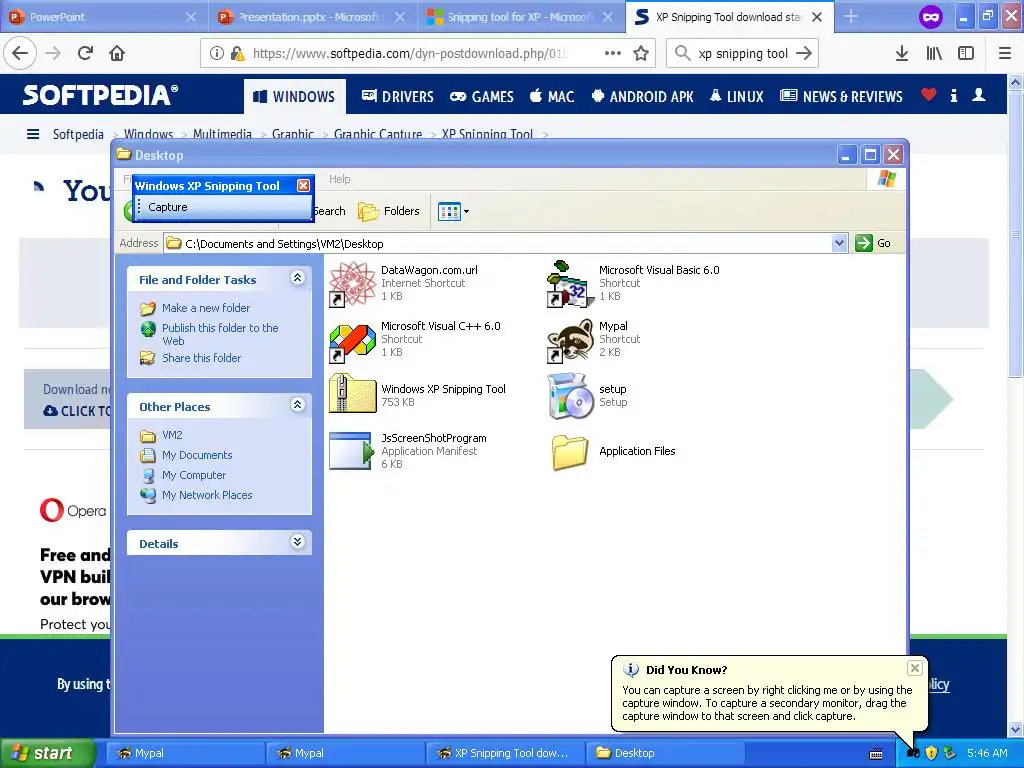Open the page actions three-dots menu
This screenshot has width=1024, height=768.
coord(613,54)
